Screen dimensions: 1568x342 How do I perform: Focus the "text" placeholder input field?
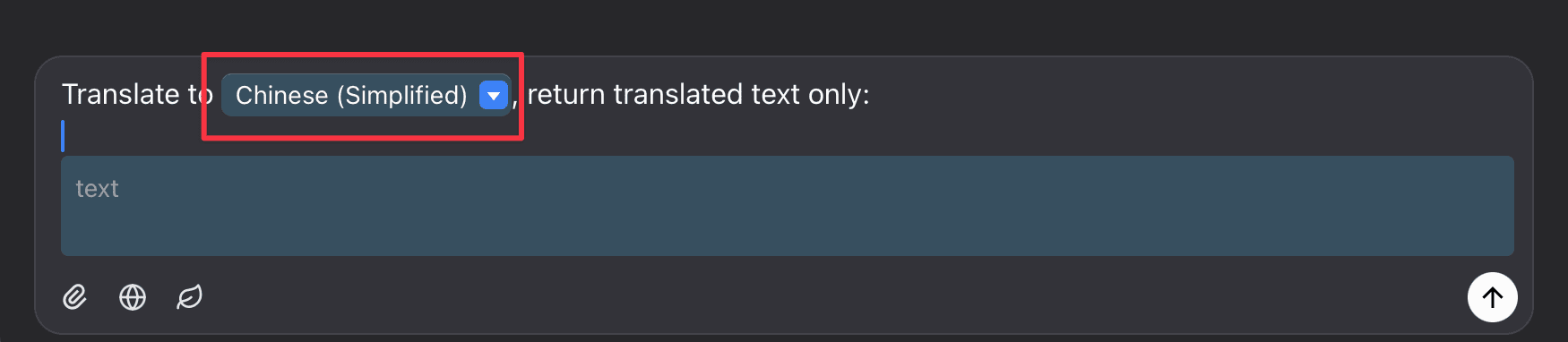click(787, 206)
